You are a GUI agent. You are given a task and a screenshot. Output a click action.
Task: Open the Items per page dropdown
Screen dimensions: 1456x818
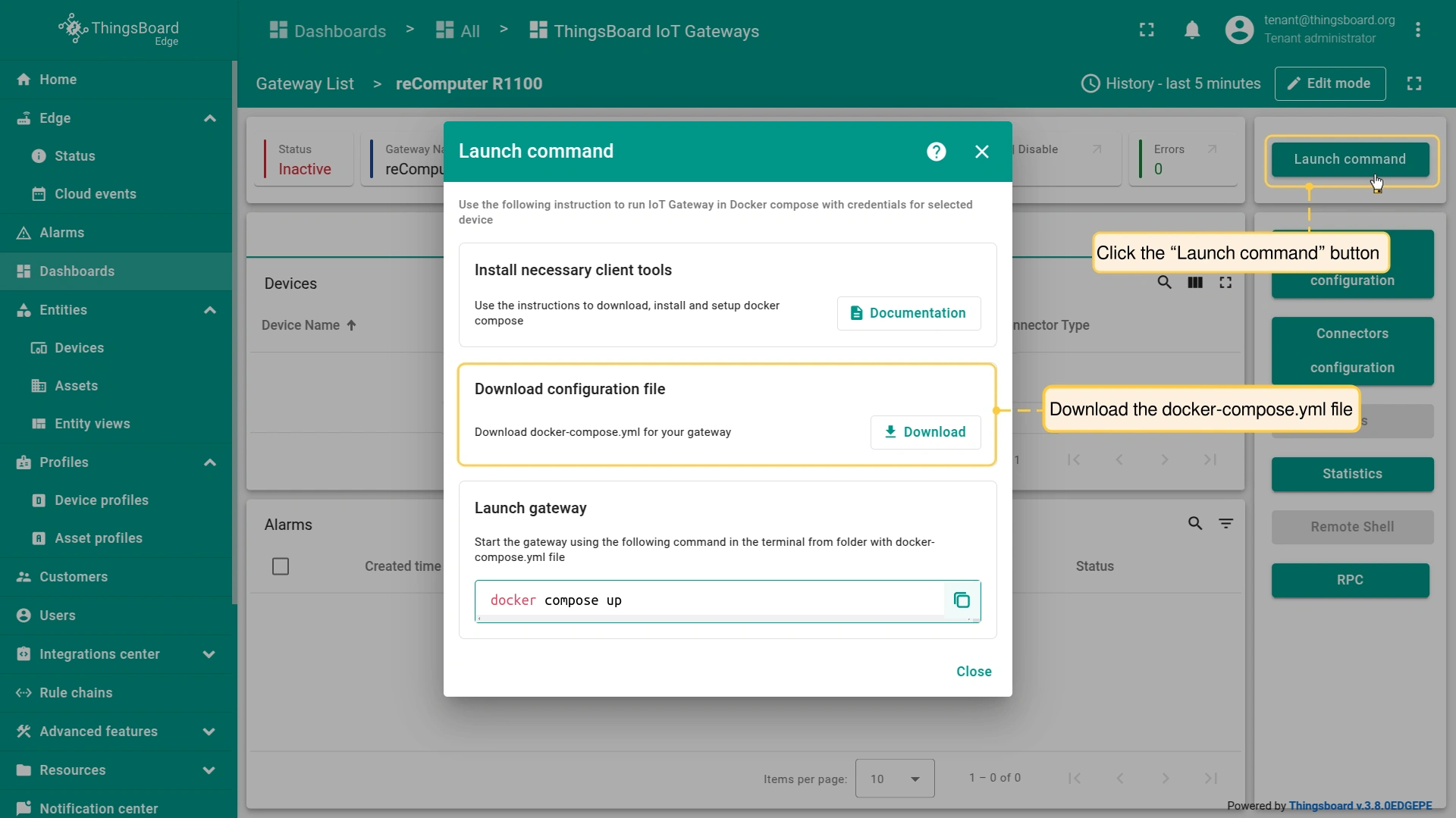pyautogui.click(x=894, y=779)
